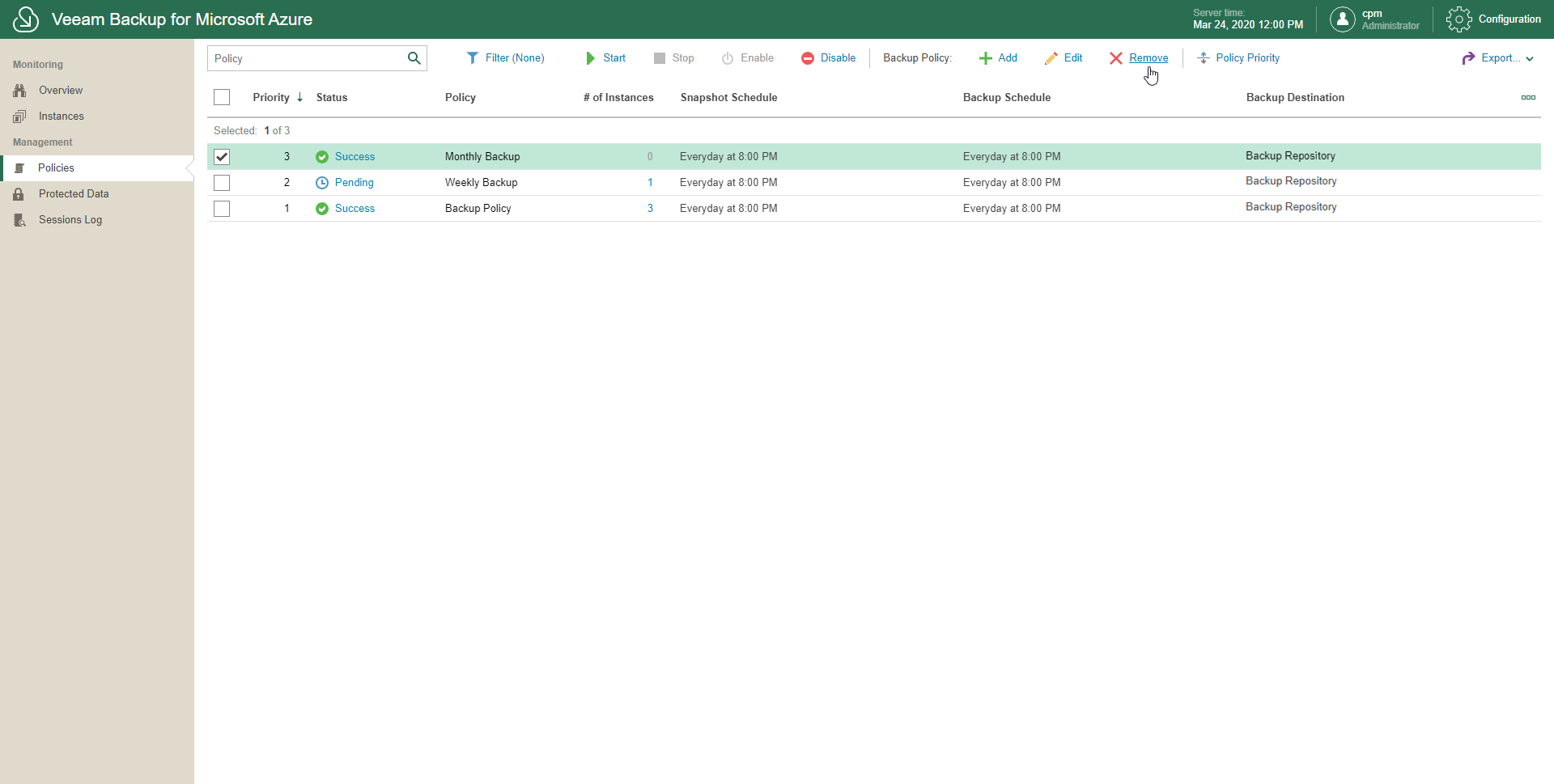Open Success status link for Monthly Backup
This screenshot has width=1554, height=784.
[x=355, y=157]
